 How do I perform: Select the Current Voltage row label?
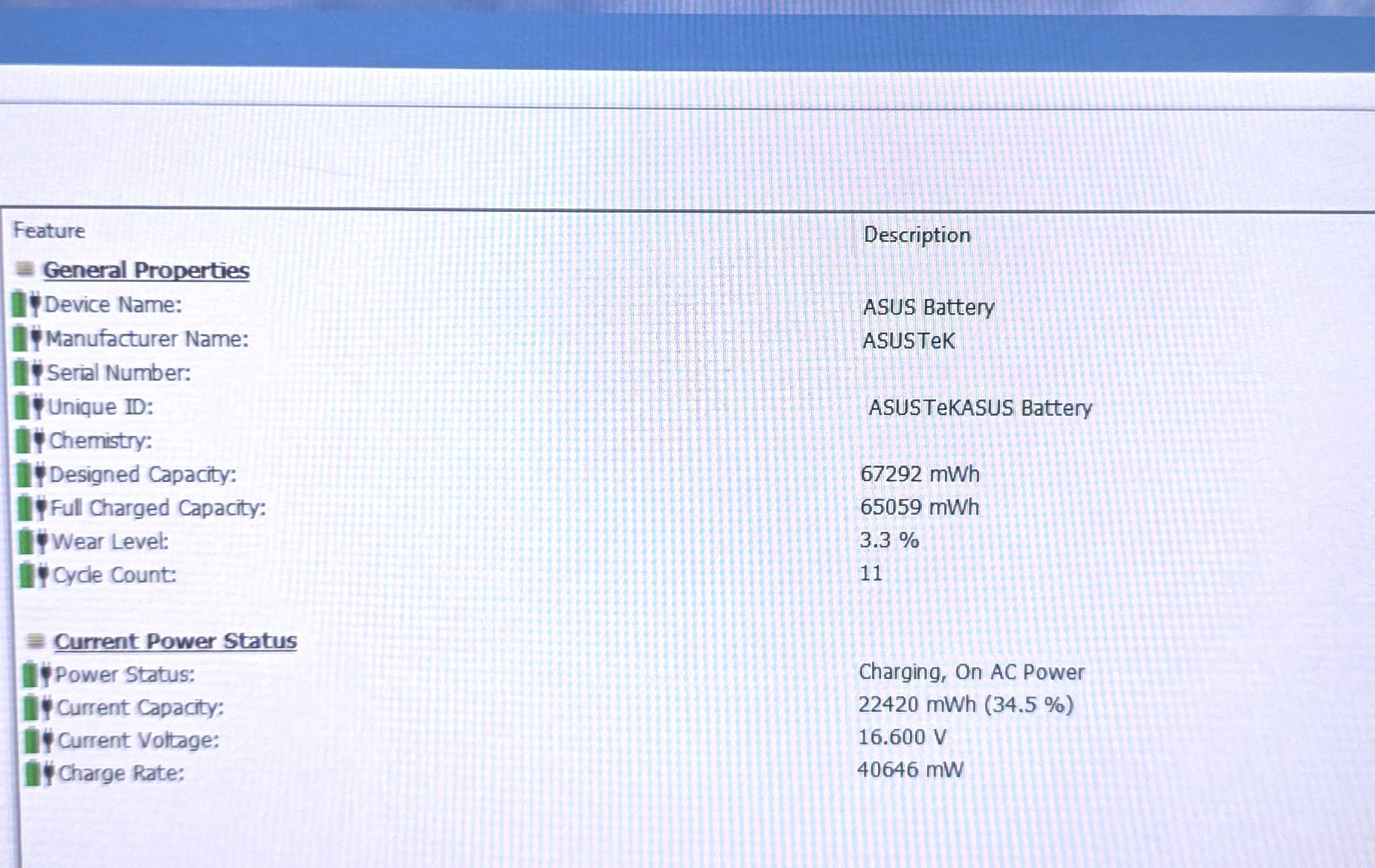(138, 741)
